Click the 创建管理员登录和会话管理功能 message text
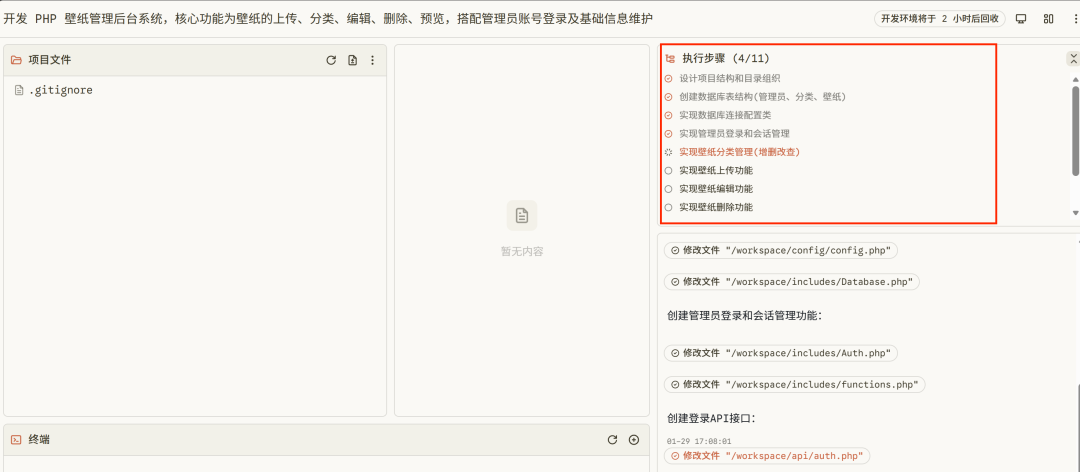Viewport: 1080px width, 472px height. 746,316
